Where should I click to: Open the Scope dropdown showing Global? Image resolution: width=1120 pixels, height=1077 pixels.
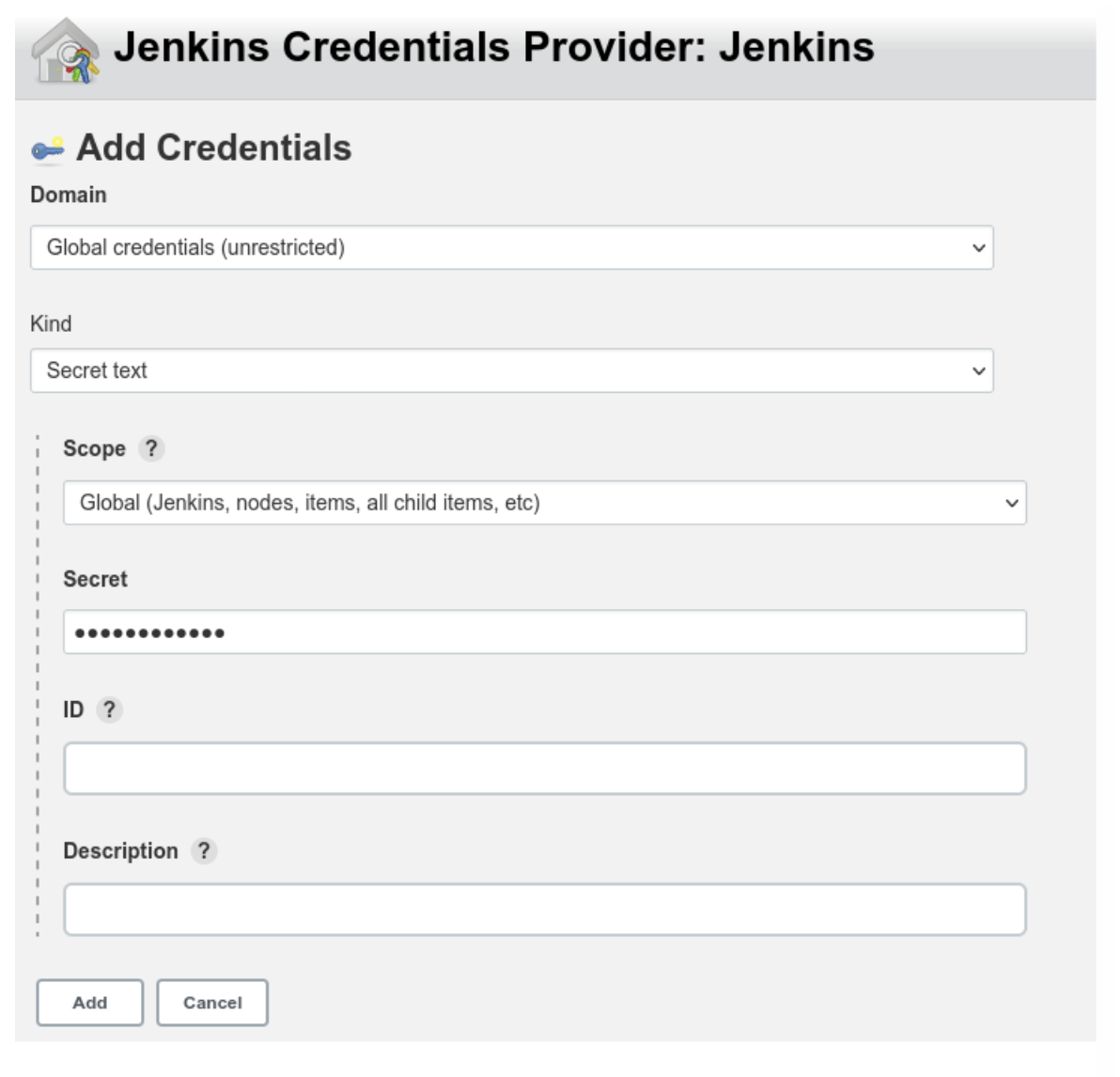(545, 503)
